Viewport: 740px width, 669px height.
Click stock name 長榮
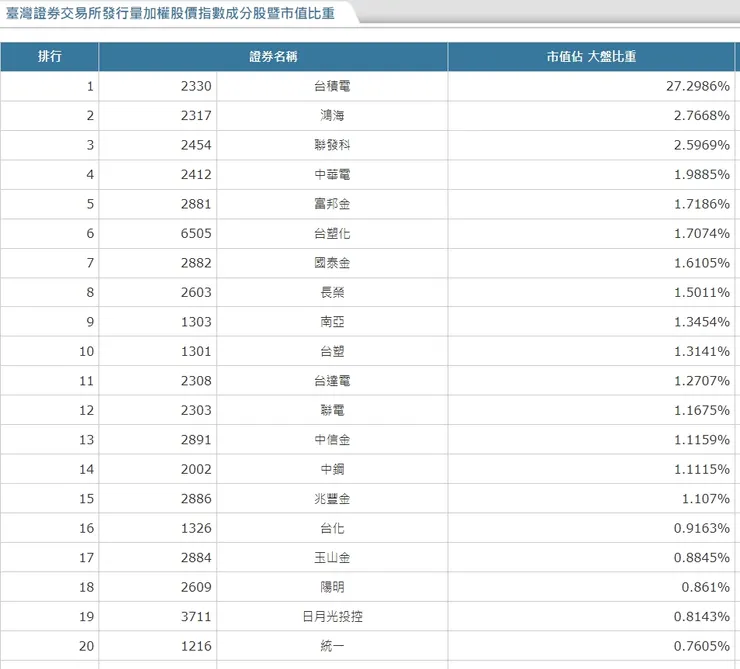click(332, 293)
